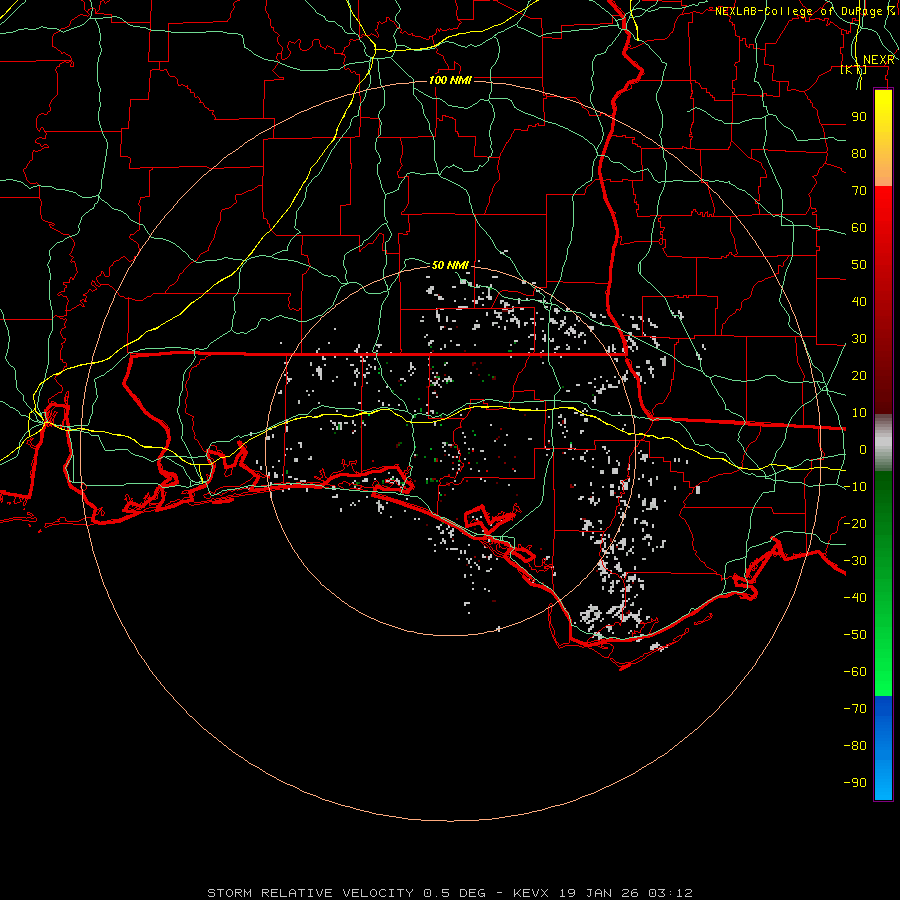Viewport: 900px width, 900px height.
Task: Click the -50 value on velocity scale
Action: click(x=855, y=635)
